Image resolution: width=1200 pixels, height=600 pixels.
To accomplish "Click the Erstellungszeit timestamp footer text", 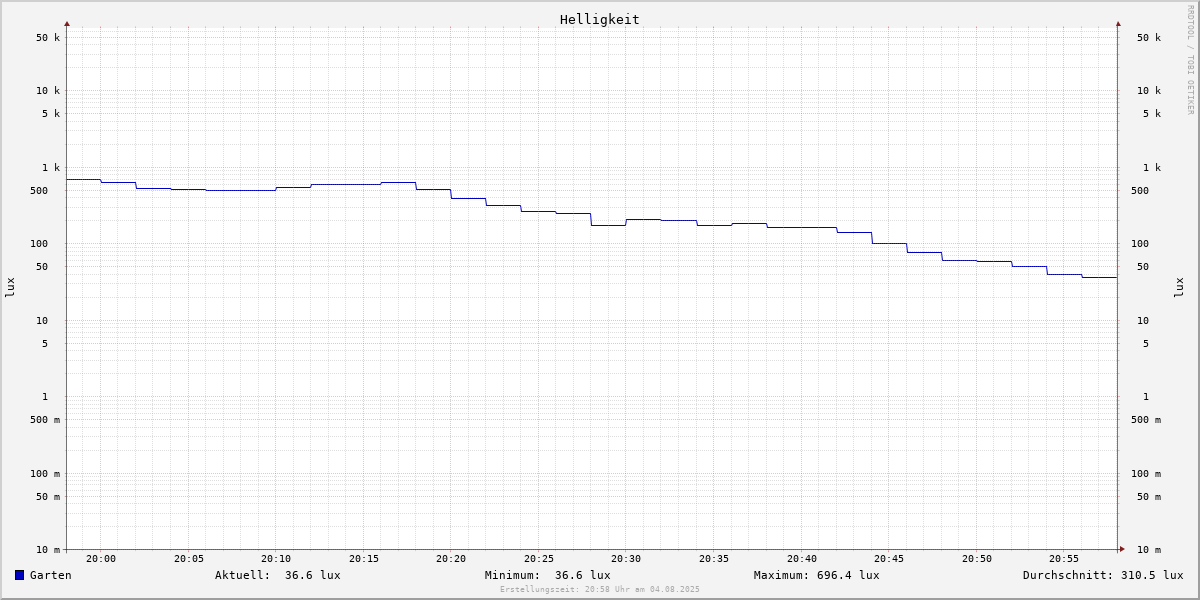I will coord(600,589).
